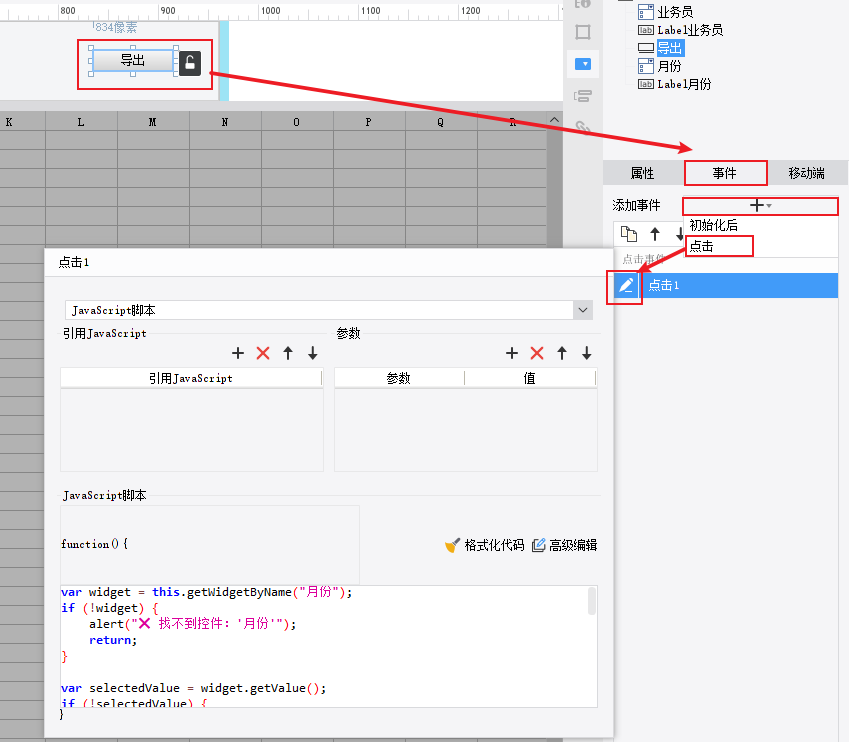Viewport: 849px width, 742px height.
Task: Click the link chain sidebar icon
Action: (583, 127)
